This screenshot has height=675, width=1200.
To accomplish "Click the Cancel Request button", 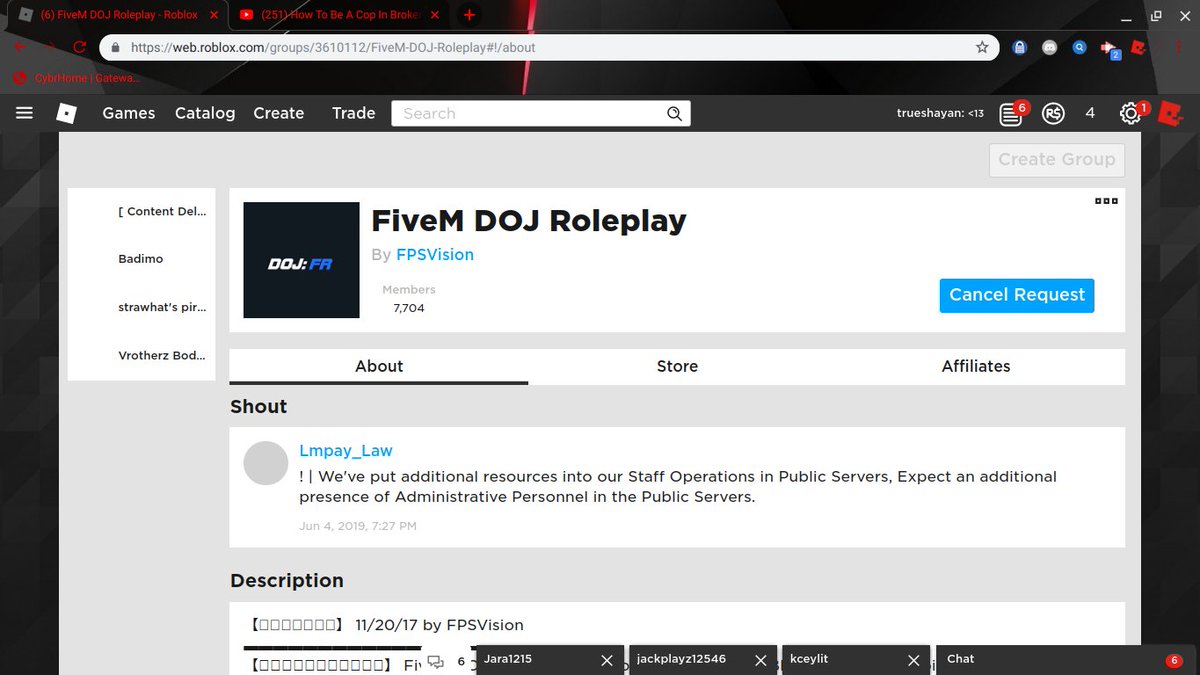I will 1017,295.
